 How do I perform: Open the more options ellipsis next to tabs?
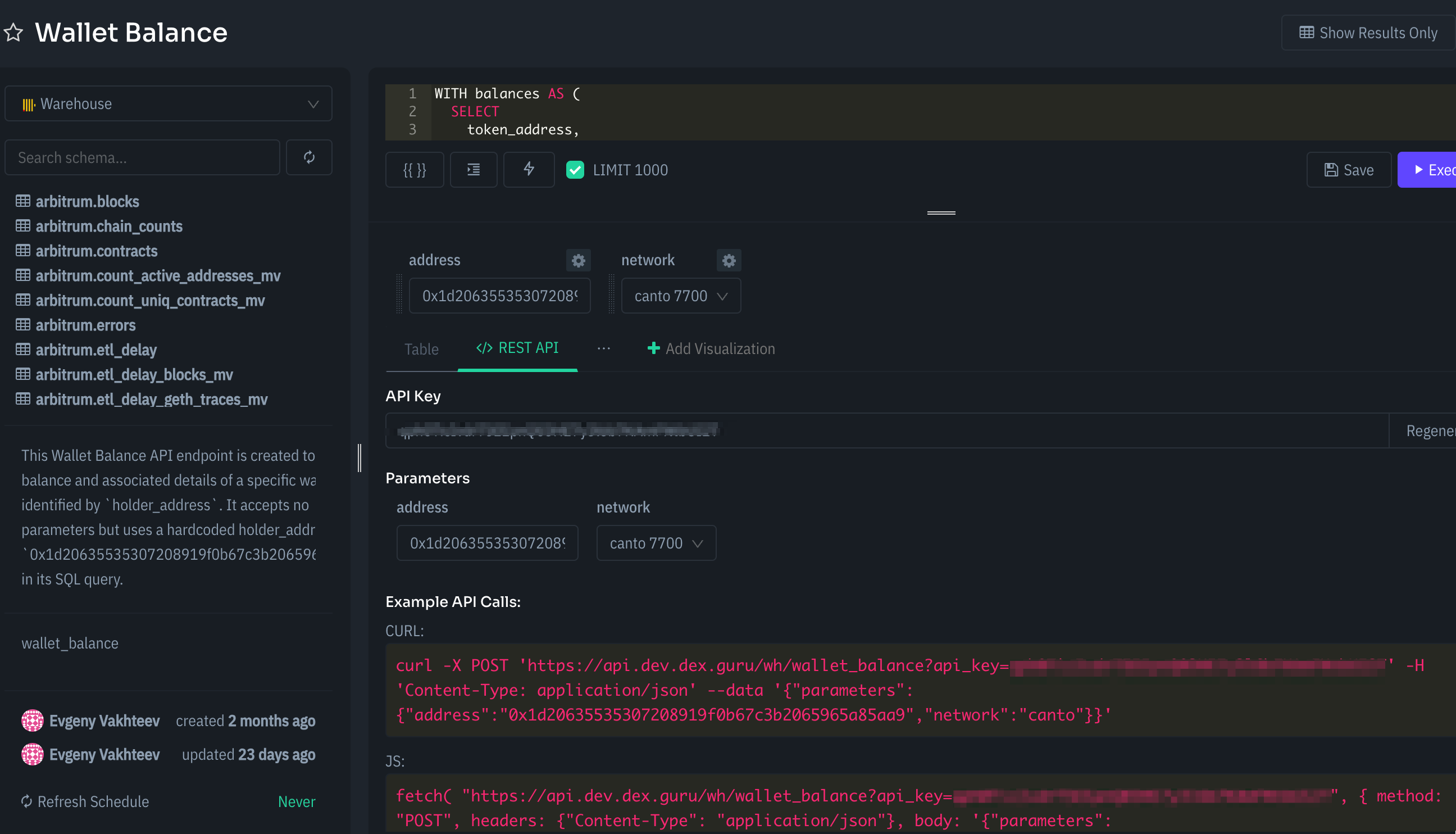603,348
